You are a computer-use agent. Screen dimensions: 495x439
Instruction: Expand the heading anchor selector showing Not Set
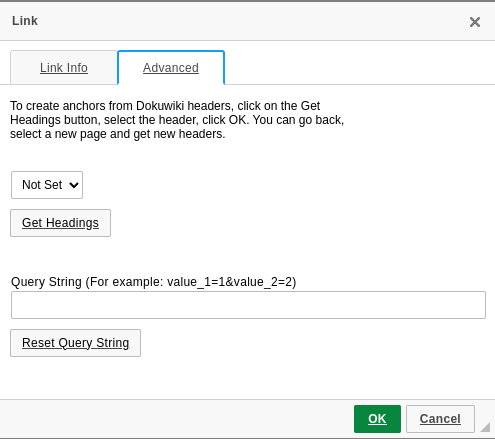point(47,185)
